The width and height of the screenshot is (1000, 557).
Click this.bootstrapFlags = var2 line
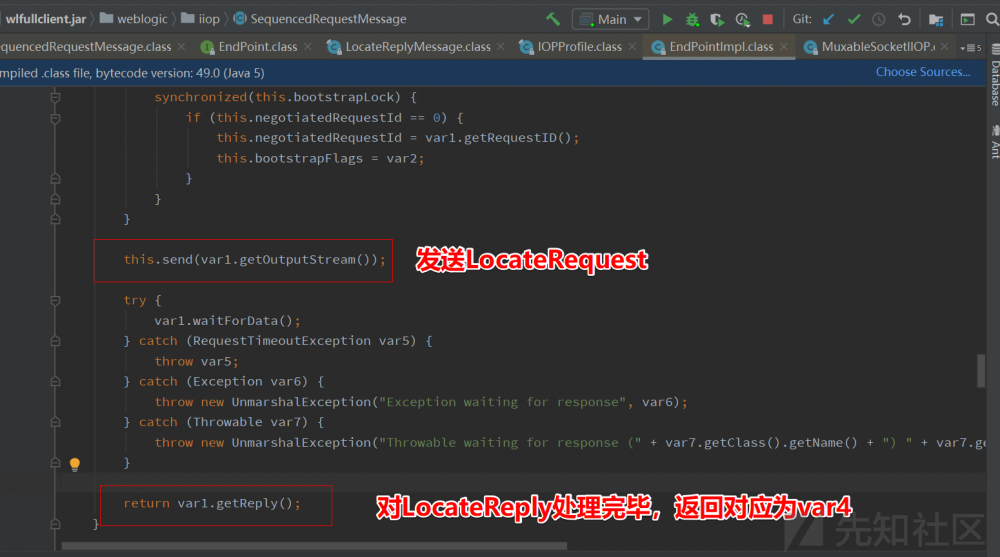click(x=320, y=158)
